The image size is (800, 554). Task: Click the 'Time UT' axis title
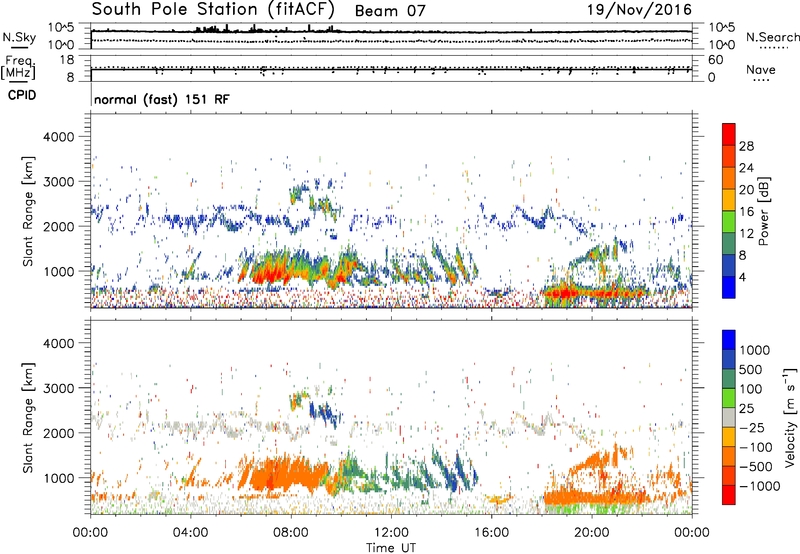[x=391, y=548]
